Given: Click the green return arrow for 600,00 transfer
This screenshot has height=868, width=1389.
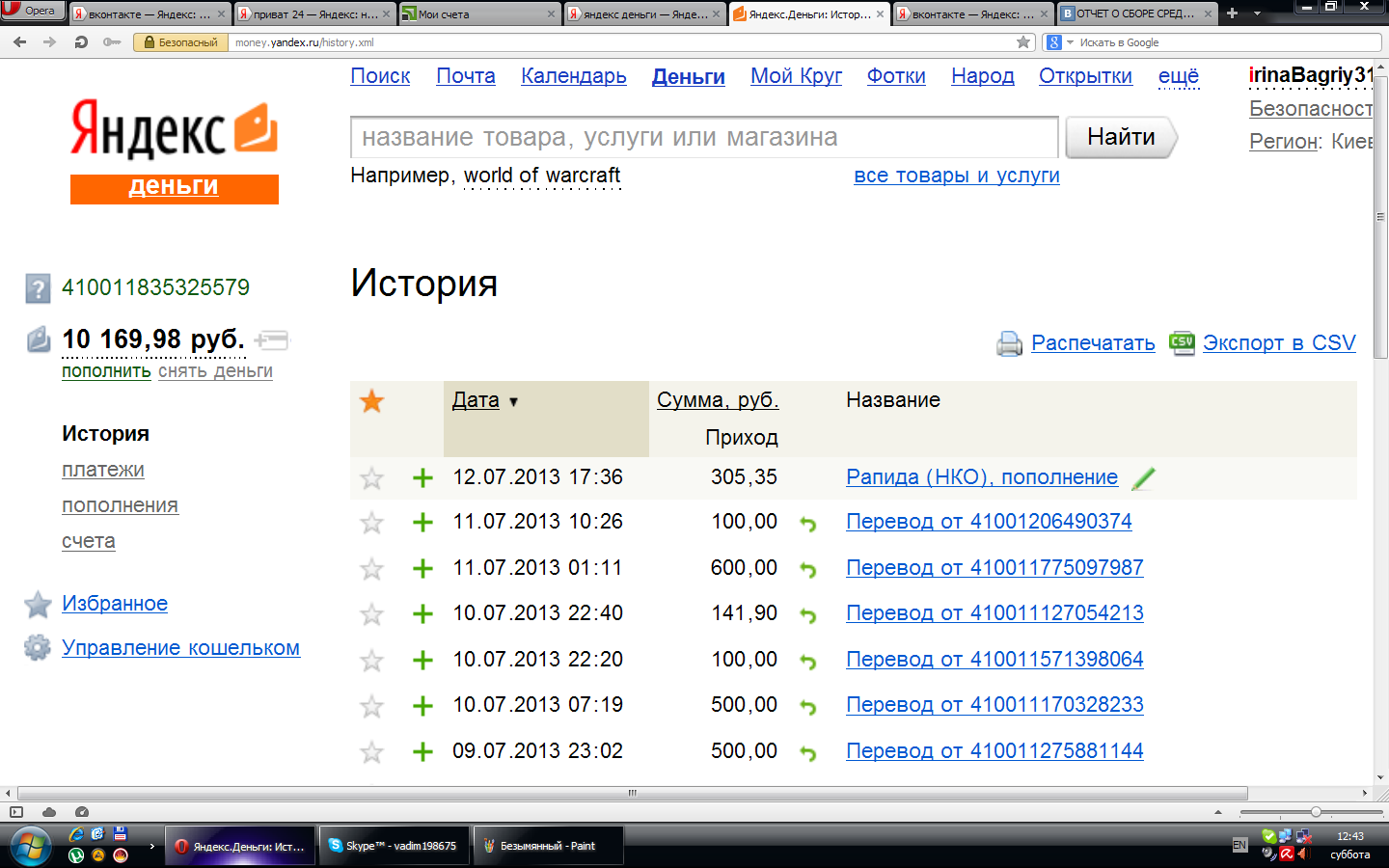Looking at the screenshot, I should click(808, 570).
